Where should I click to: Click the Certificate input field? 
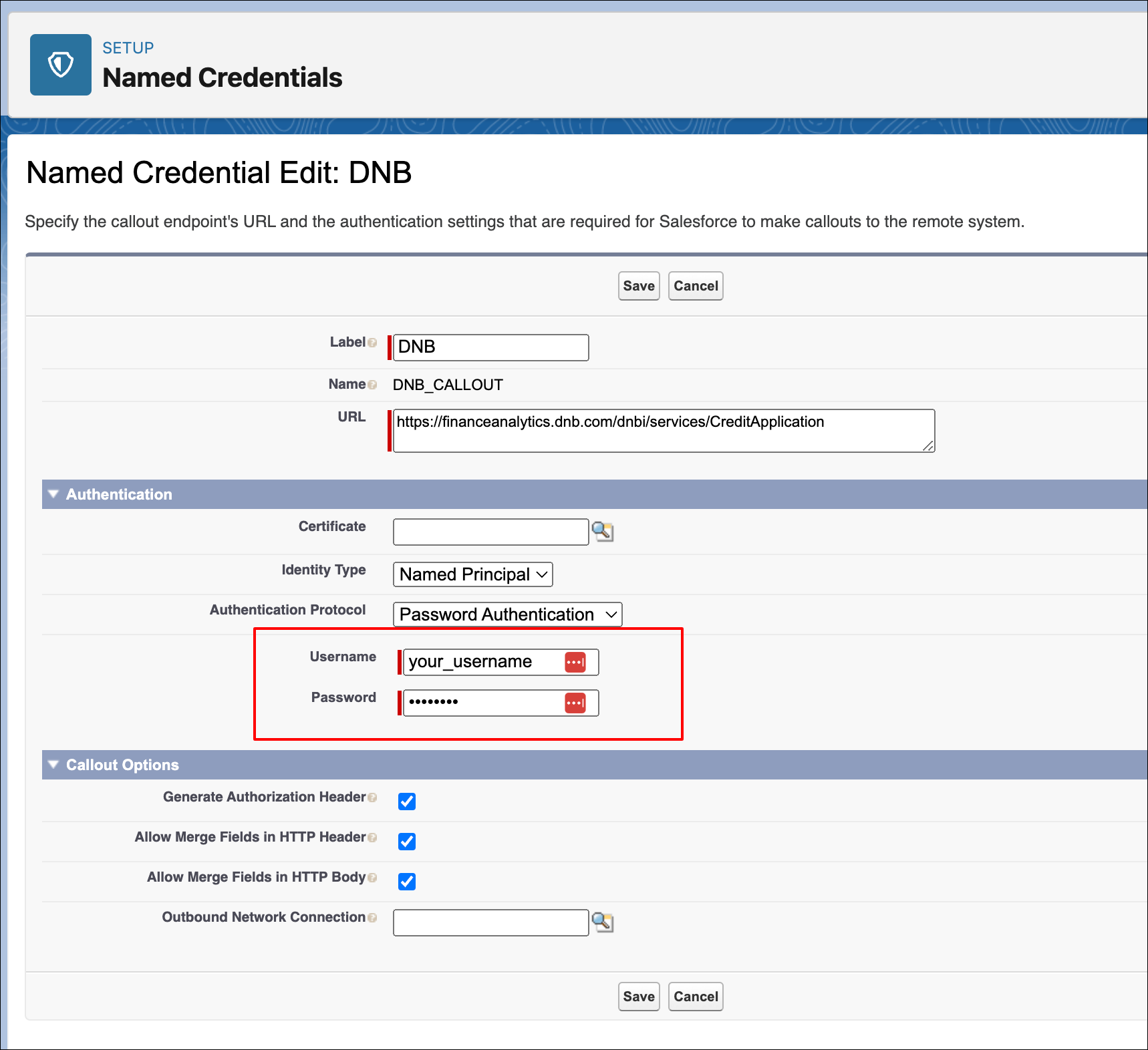pyautogui.click(x=491, y=532)
